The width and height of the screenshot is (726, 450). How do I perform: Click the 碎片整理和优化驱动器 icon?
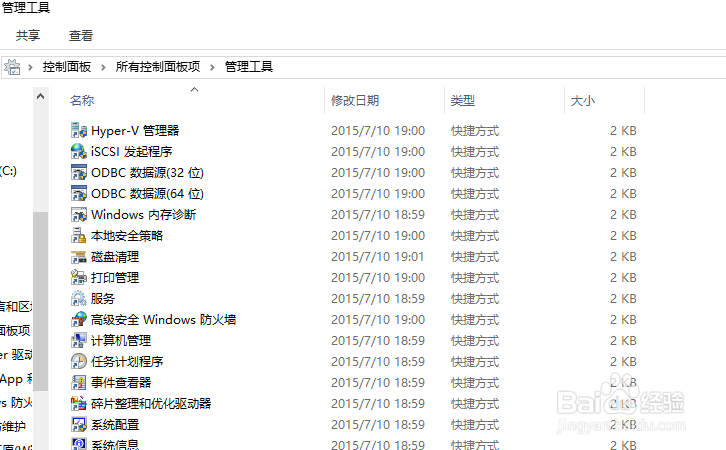point(79,403)
